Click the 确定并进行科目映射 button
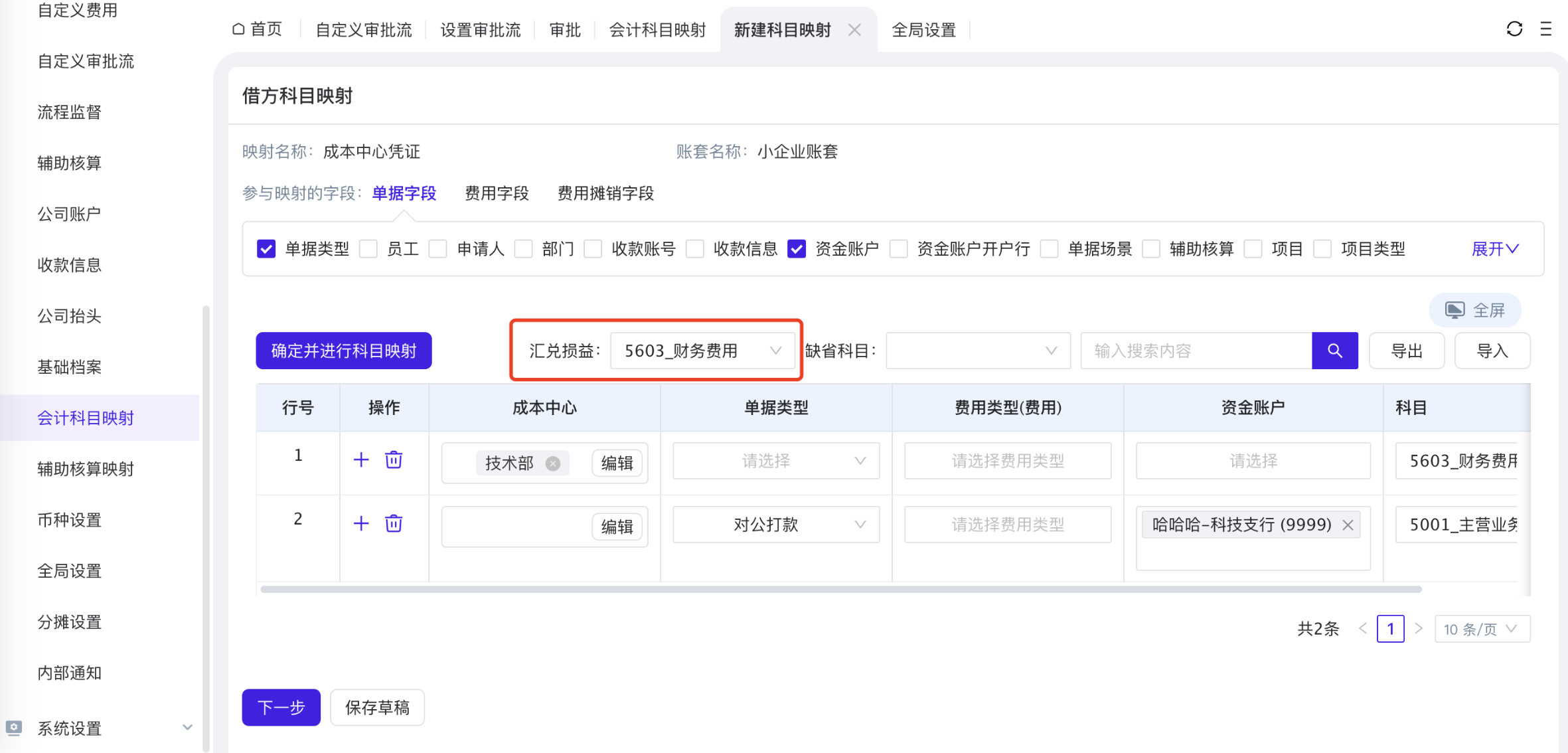 (x=343, y=351)
